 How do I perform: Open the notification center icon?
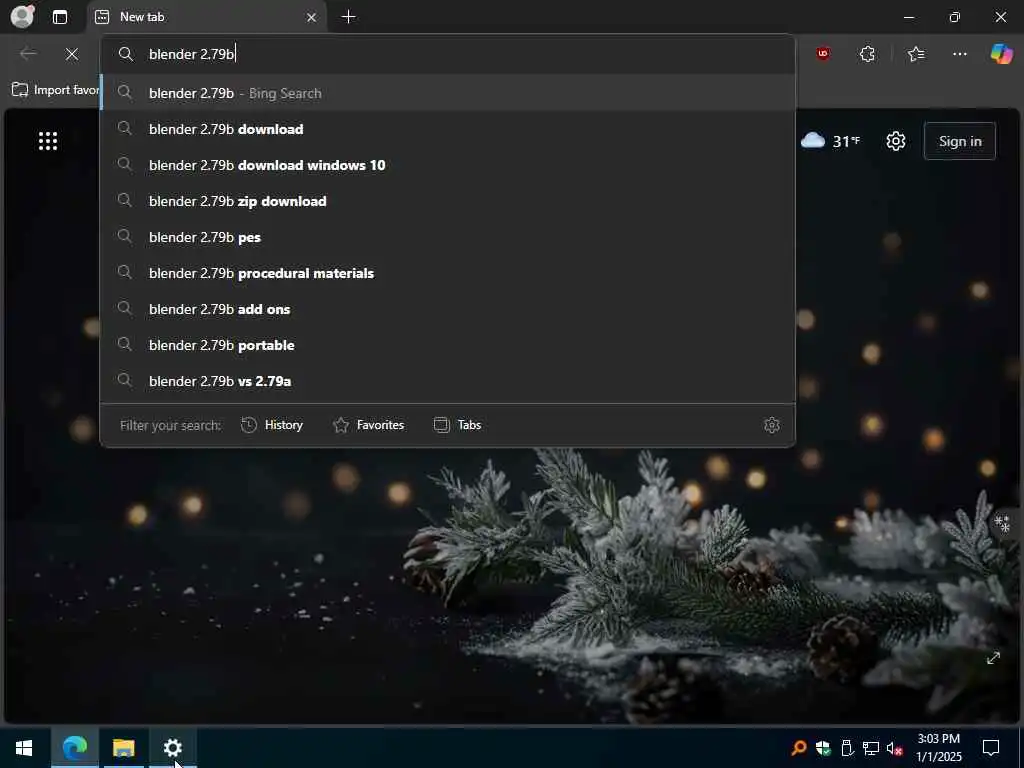click(991, 748)
